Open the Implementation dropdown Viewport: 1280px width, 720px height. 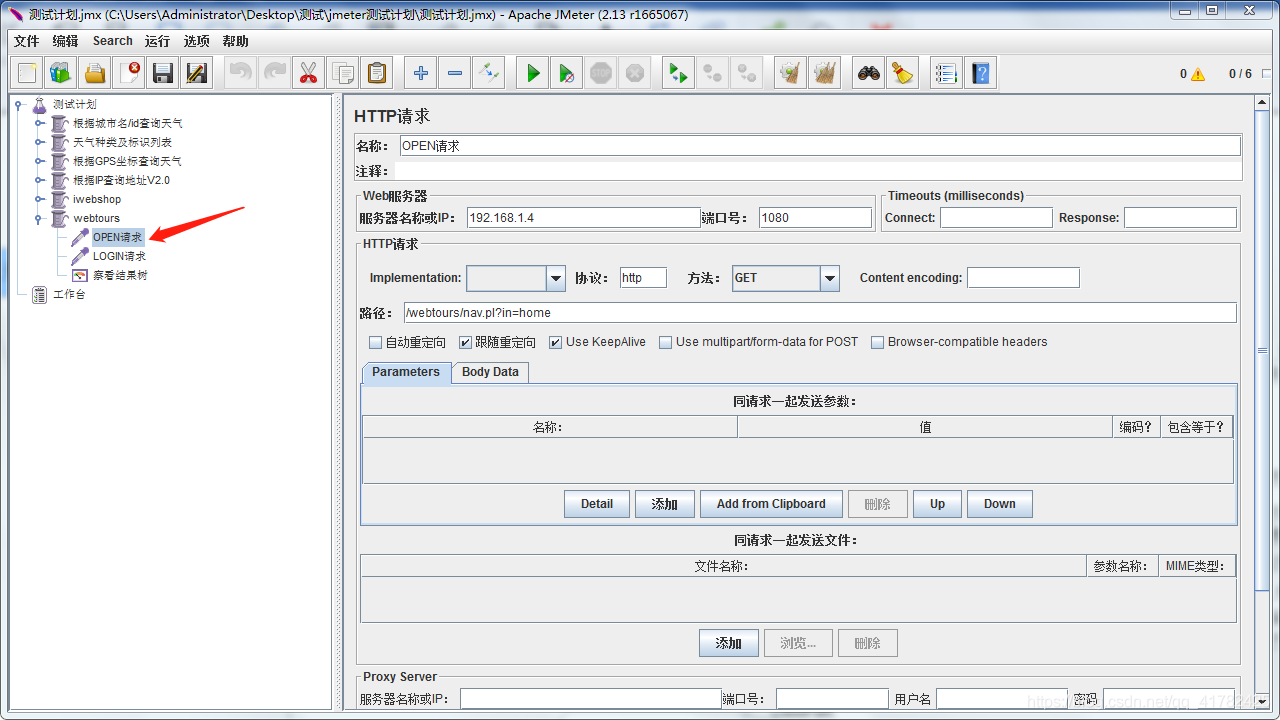pos(556,278)
